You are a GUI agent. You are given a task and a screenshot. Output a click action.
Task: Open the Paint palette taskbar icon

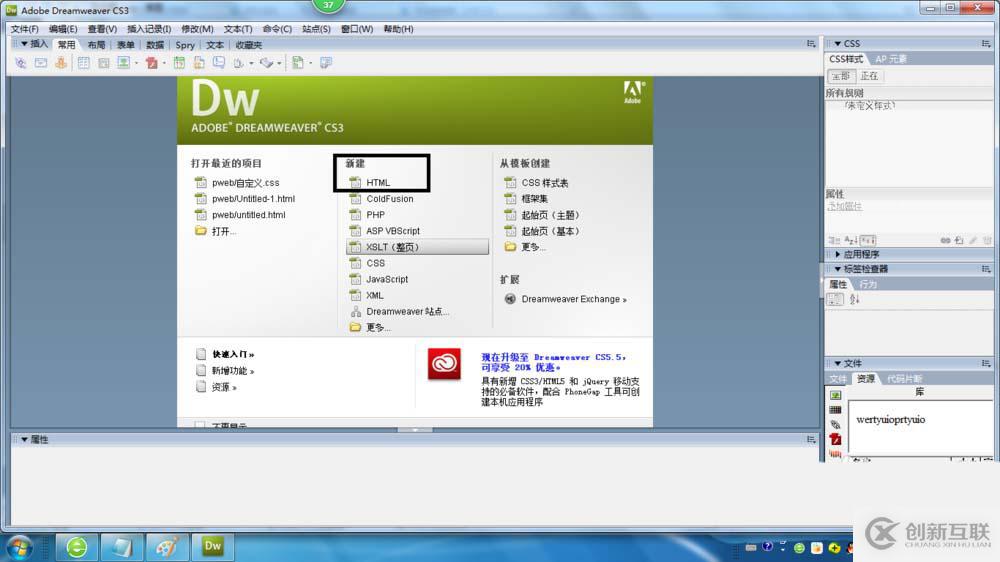pos(167,547)
